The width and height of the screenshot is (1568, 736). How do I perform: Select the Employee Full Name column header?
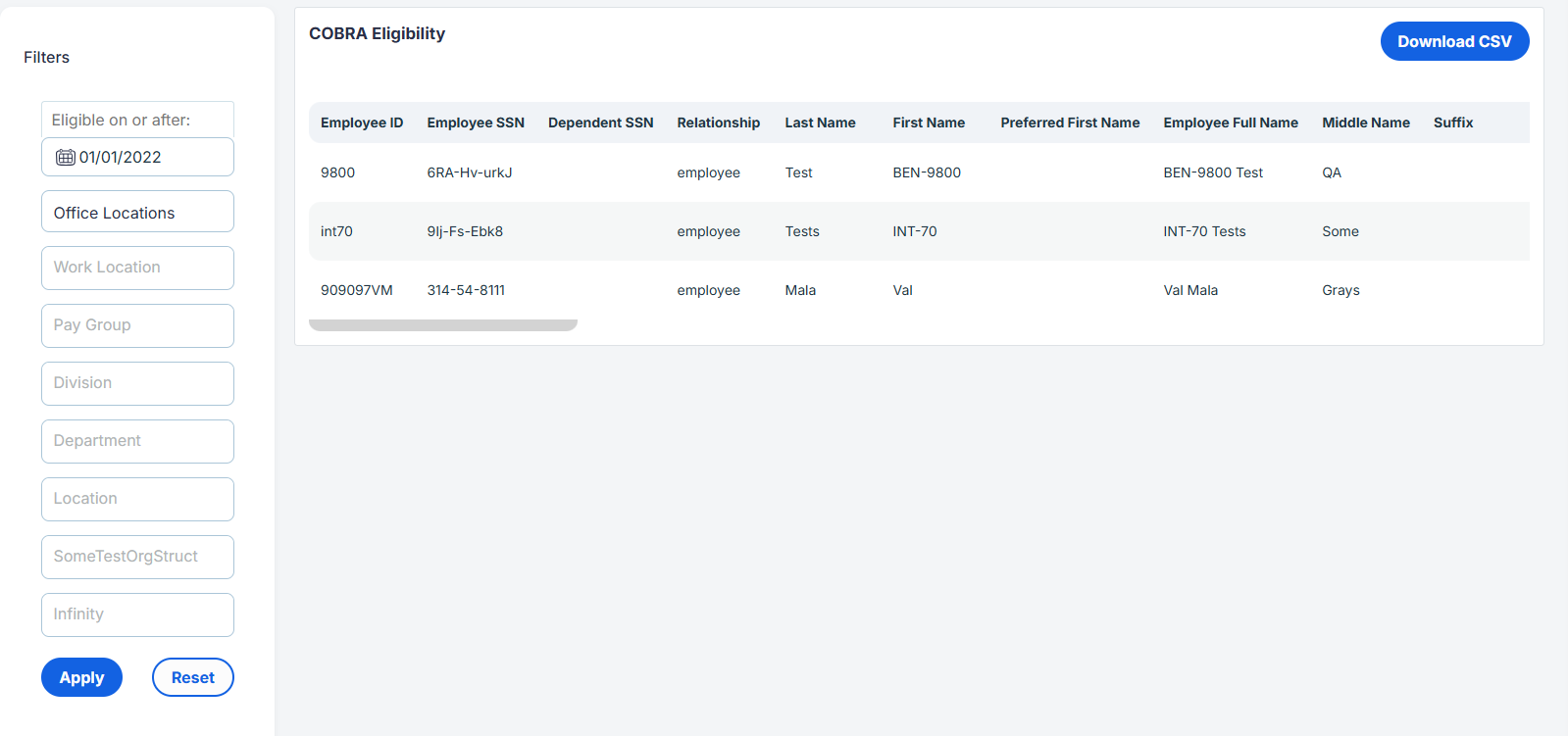pyautogui.click(x=1231, y=123)
